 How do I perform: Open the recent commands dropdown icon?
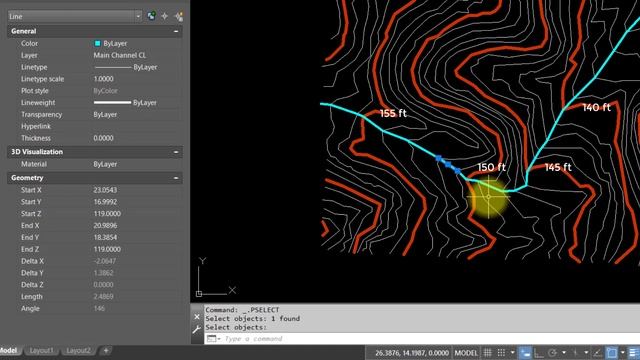(x=213, y=339)
